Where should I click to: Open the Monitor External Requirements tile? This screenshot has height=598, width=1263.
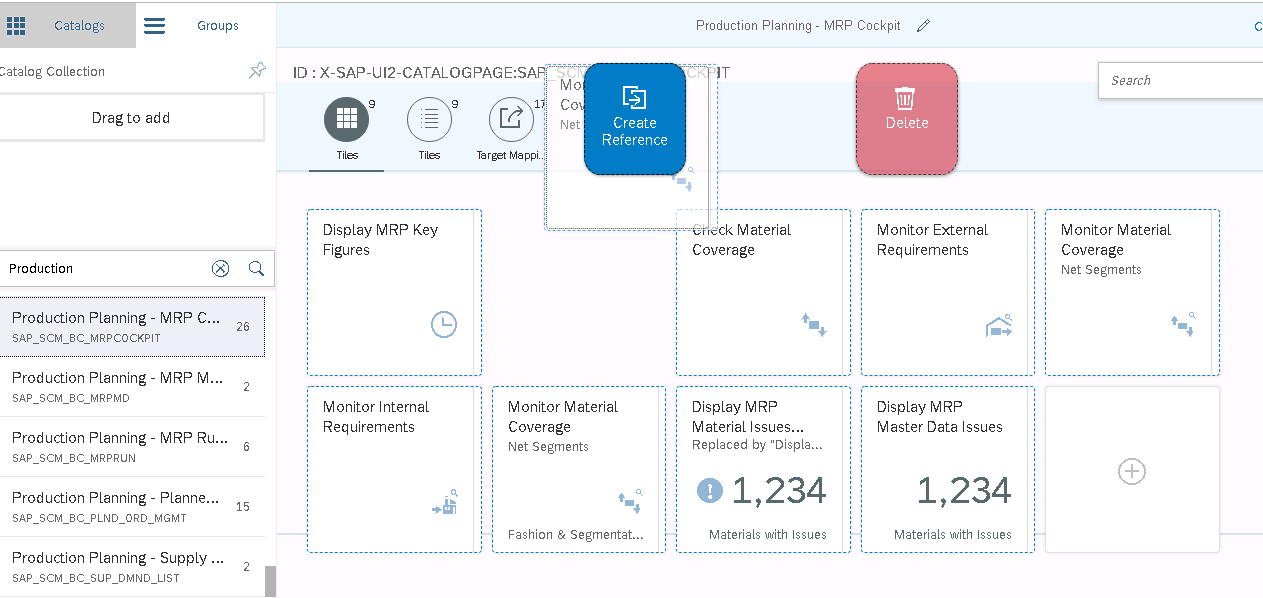click(947, 292)
